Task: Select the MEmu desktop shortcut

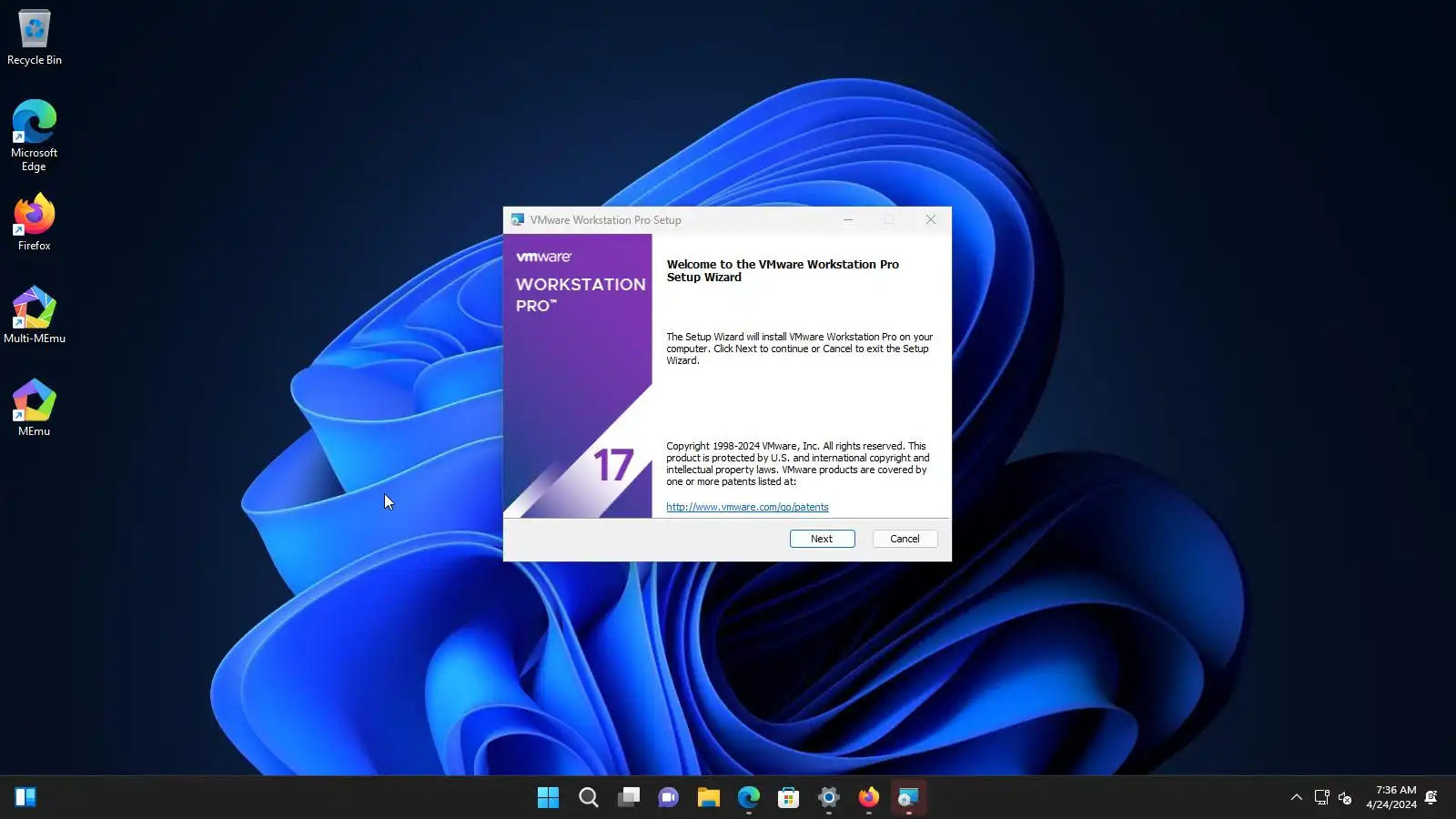Action: coord(35,408)
